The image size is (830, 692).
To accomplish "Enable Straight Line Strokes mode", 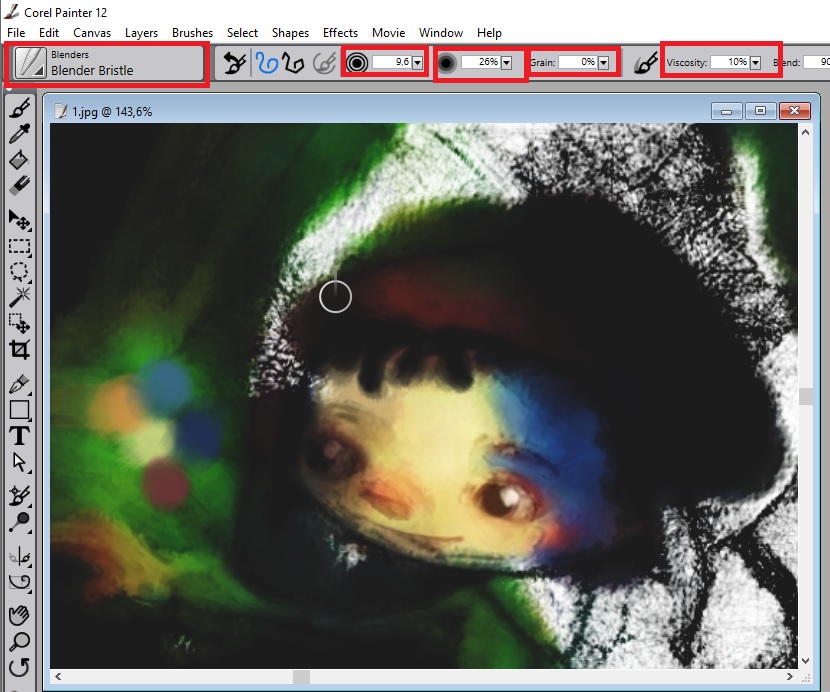I will pos(293,62).
